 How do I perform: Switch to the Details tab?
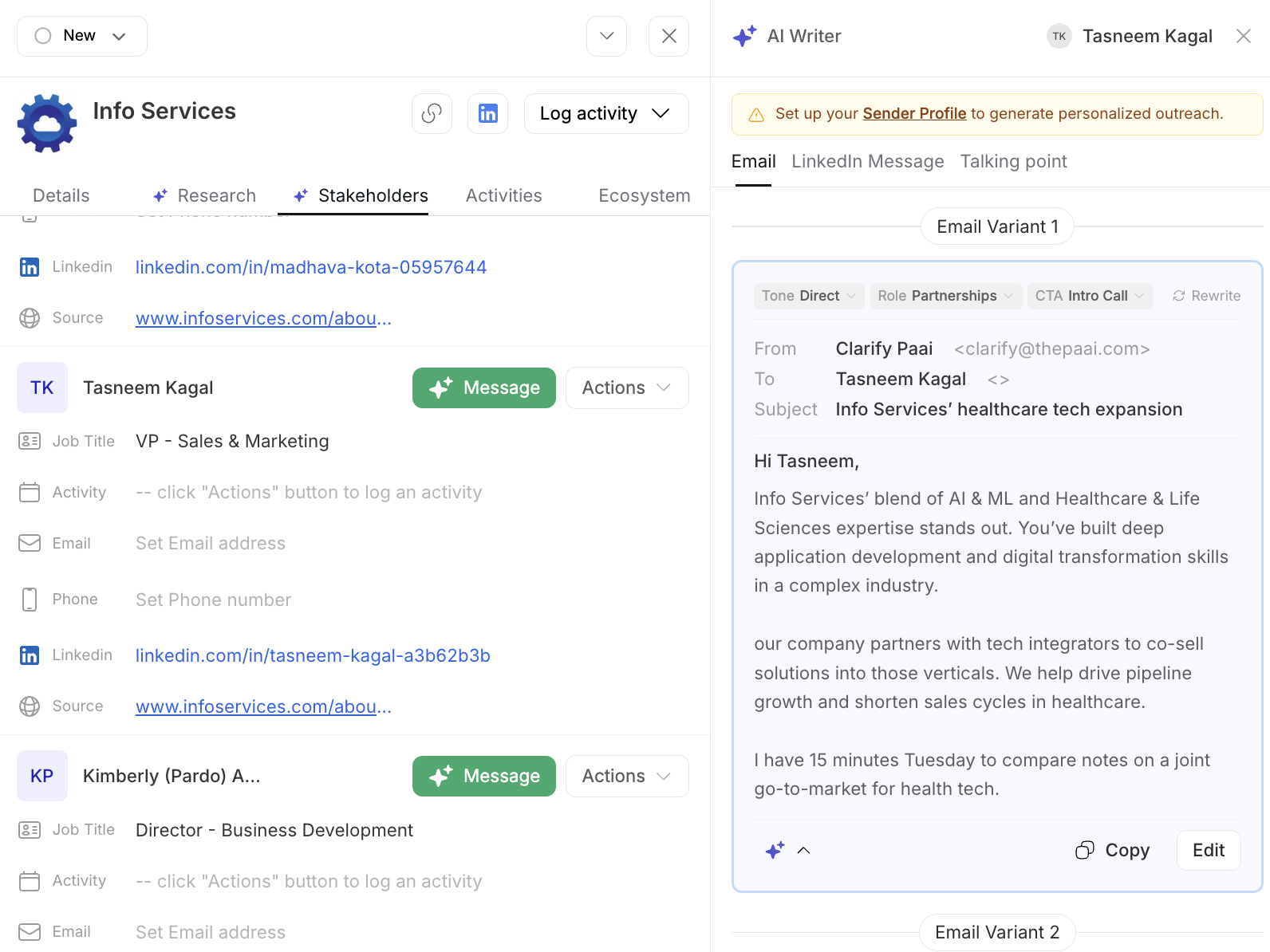click(x=61, y=195)
